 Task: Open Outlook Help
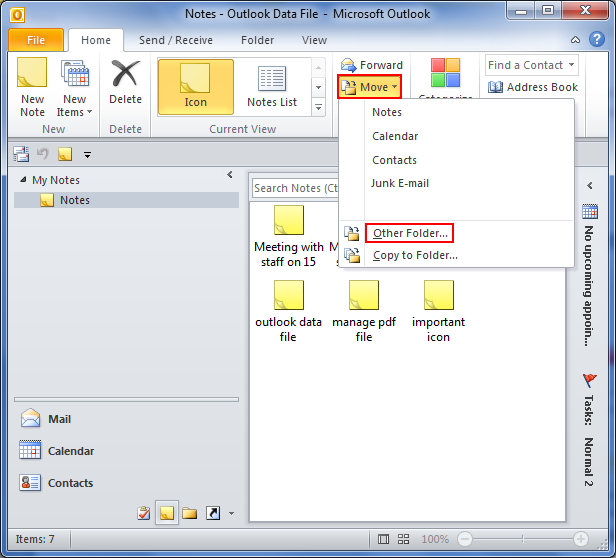point(597,39)
